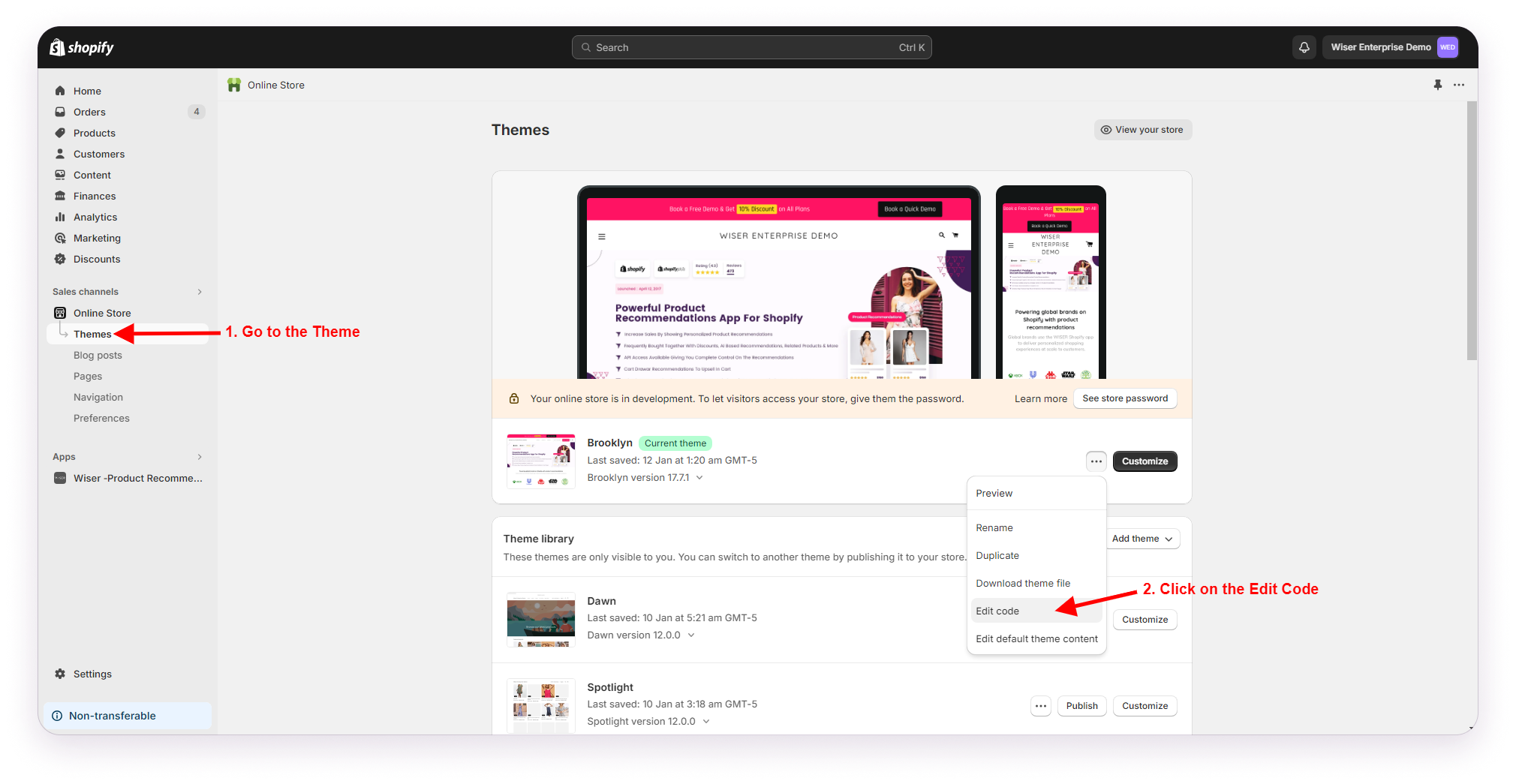Click the mobile theme preview image
Screen dimensions: 1516x784
[x=1051, y=283]
